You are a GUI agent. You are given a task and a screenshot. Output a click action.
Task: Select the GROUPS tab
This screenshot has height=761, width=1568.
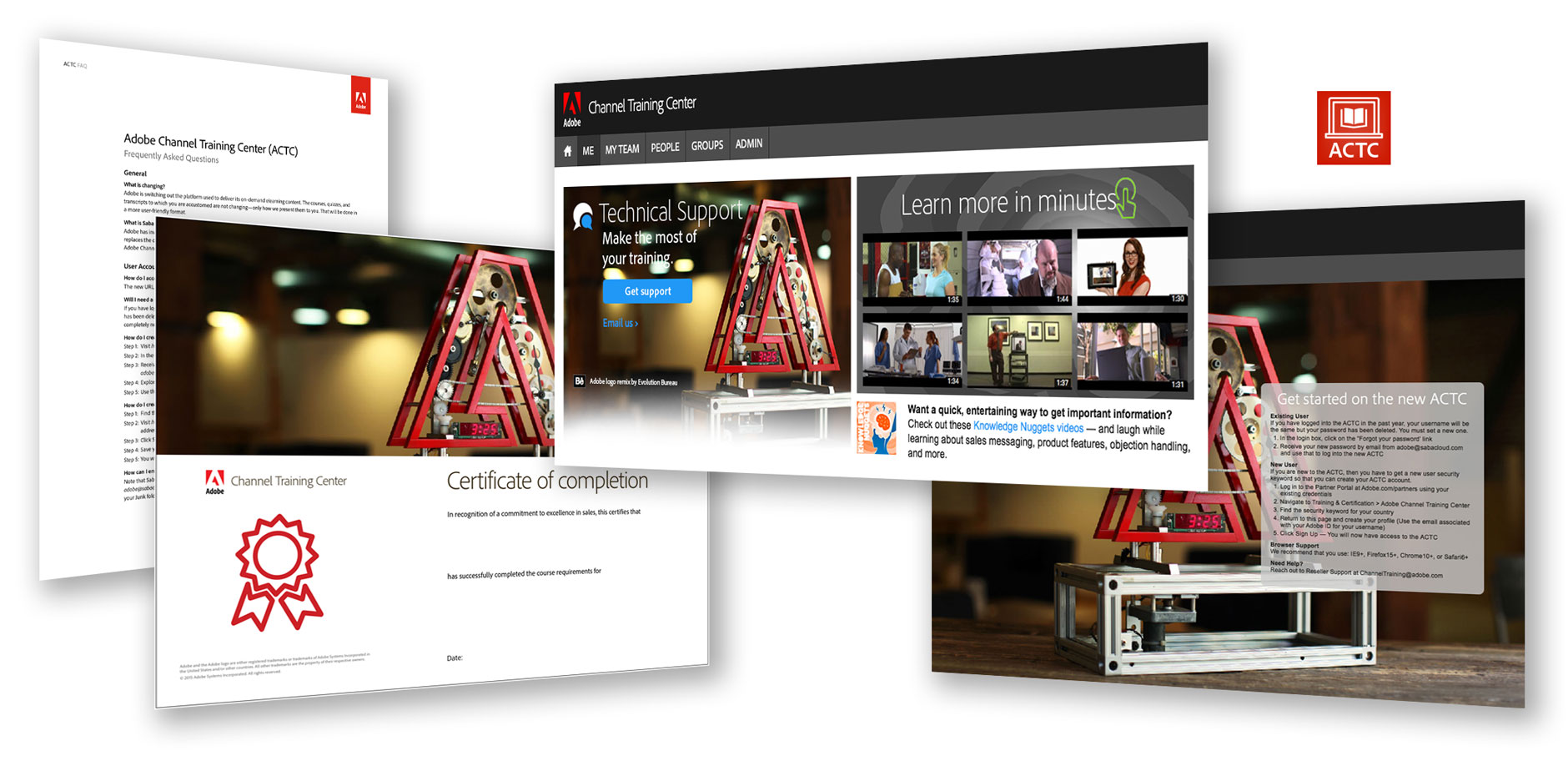click(707, 146)
